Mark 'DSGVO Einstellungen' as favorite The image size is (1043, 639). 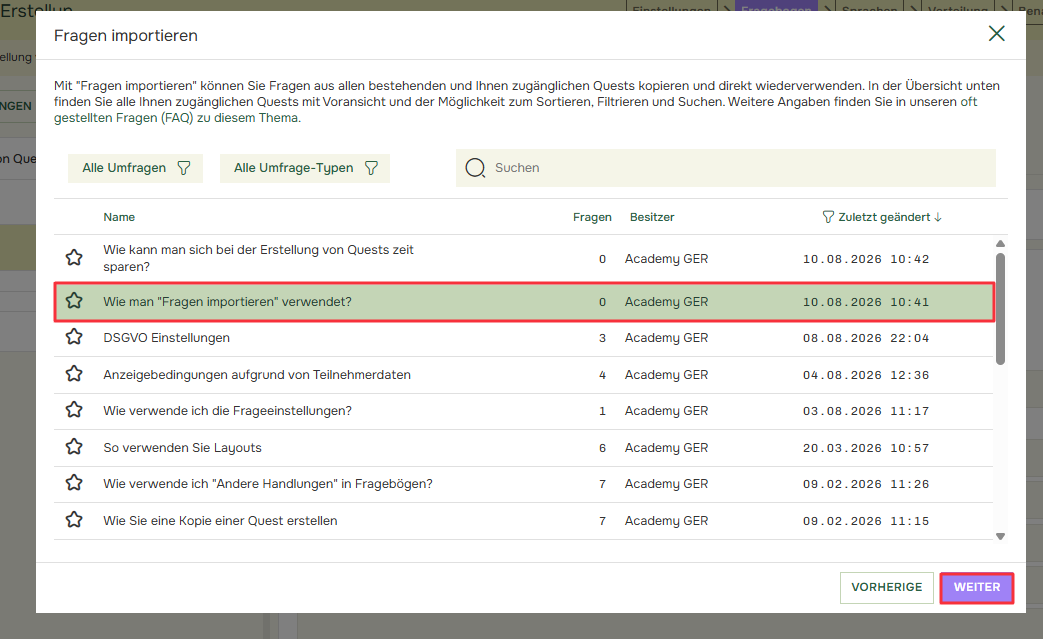(74, 337)
